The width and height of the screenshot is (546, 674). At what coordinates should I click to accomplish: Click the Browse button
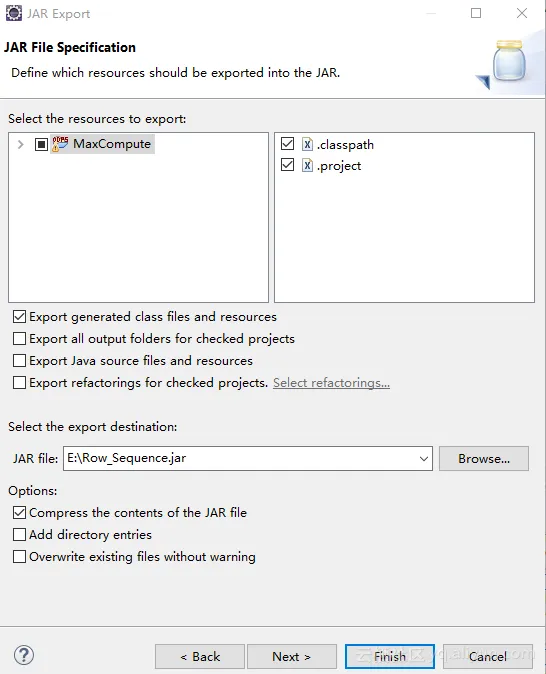tap(484, 459)
